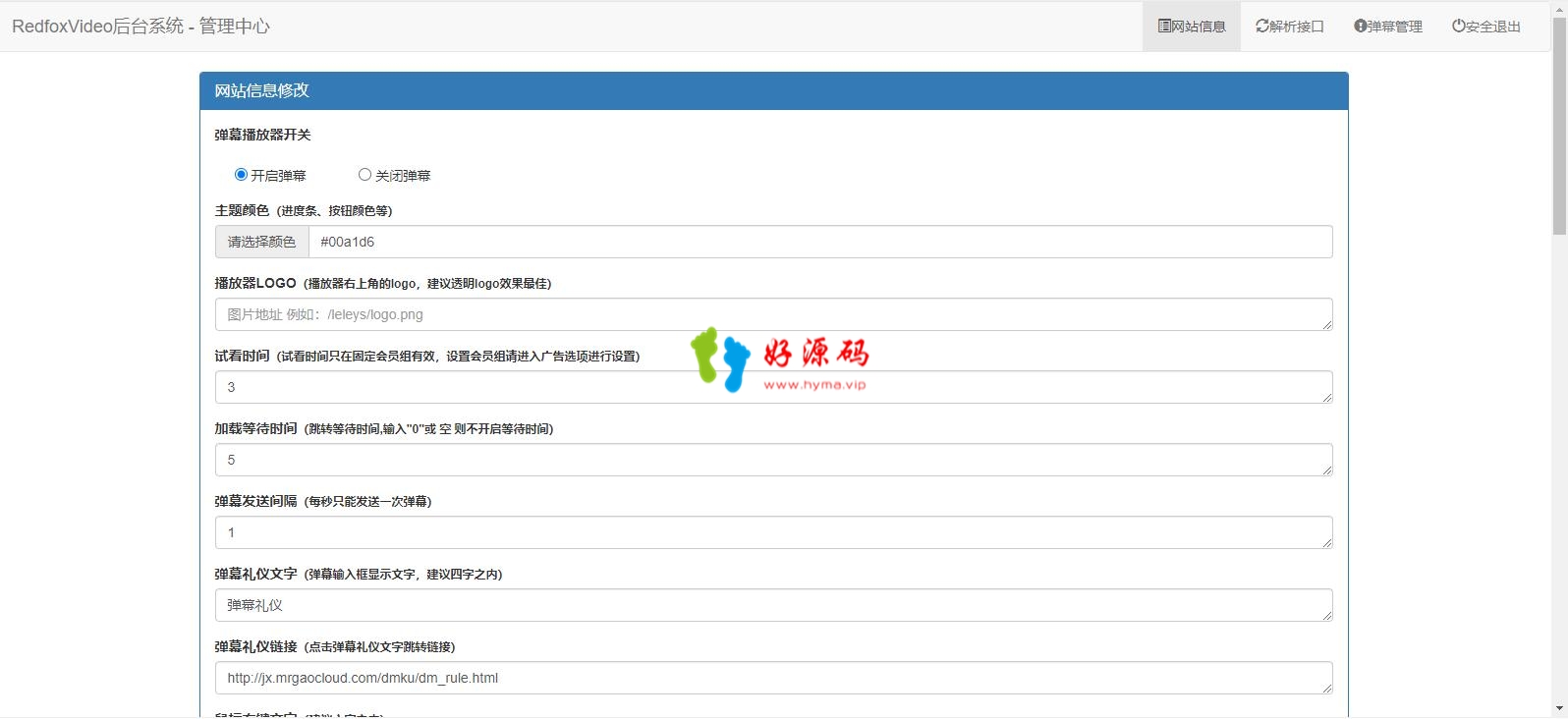
Task: Click the 弹幕礼仪链接 URL field
Action: click(x=774, y=678)
